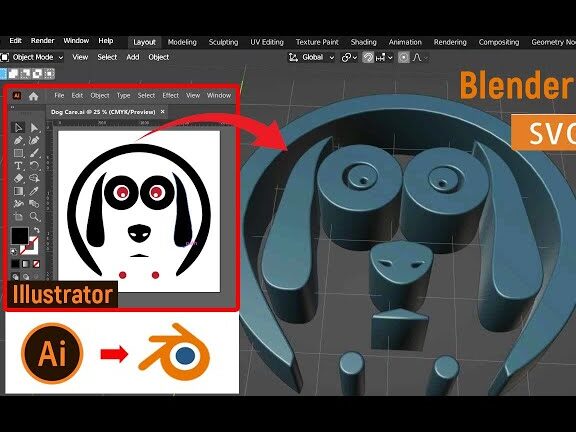Open Illustrator's Type menu

123,96
